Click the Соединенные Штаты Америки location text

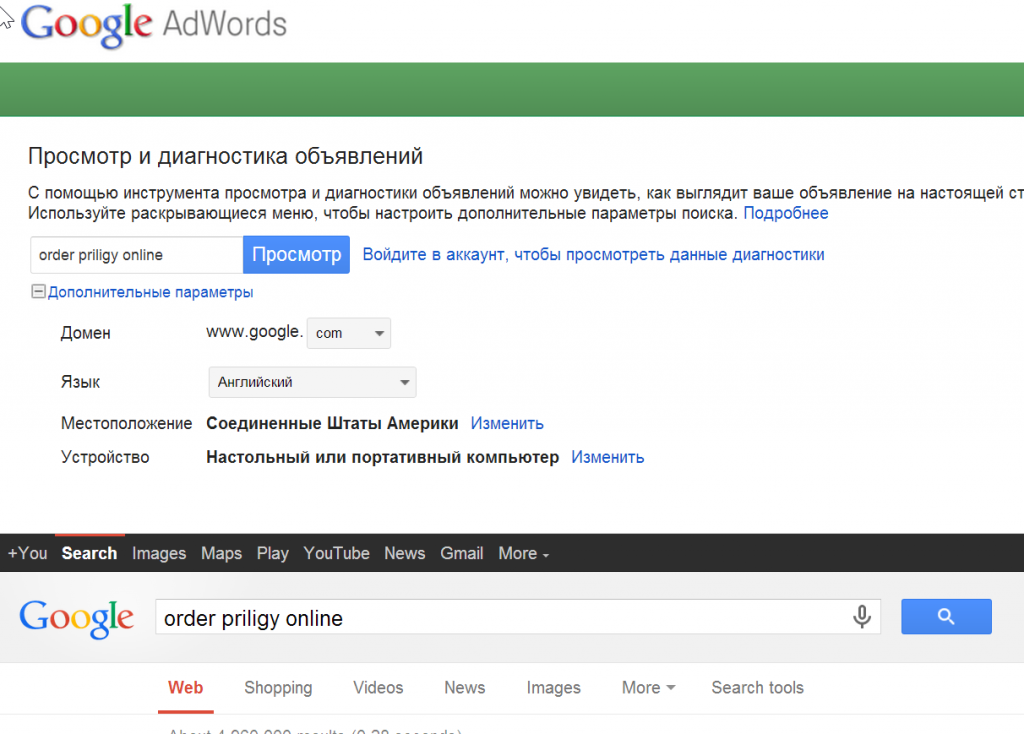point(332,424)
